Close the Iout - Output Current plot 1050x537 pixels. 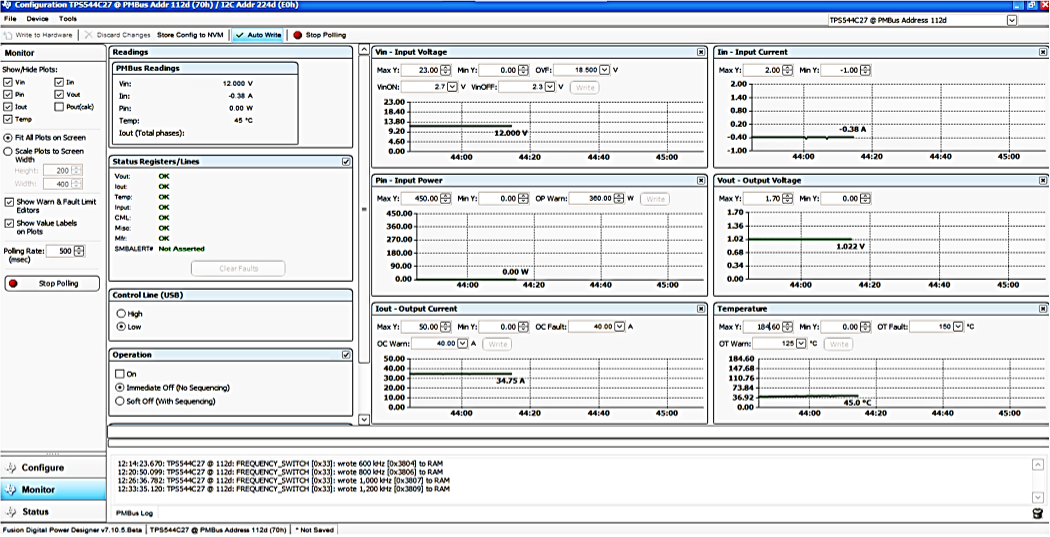(701, 309)
